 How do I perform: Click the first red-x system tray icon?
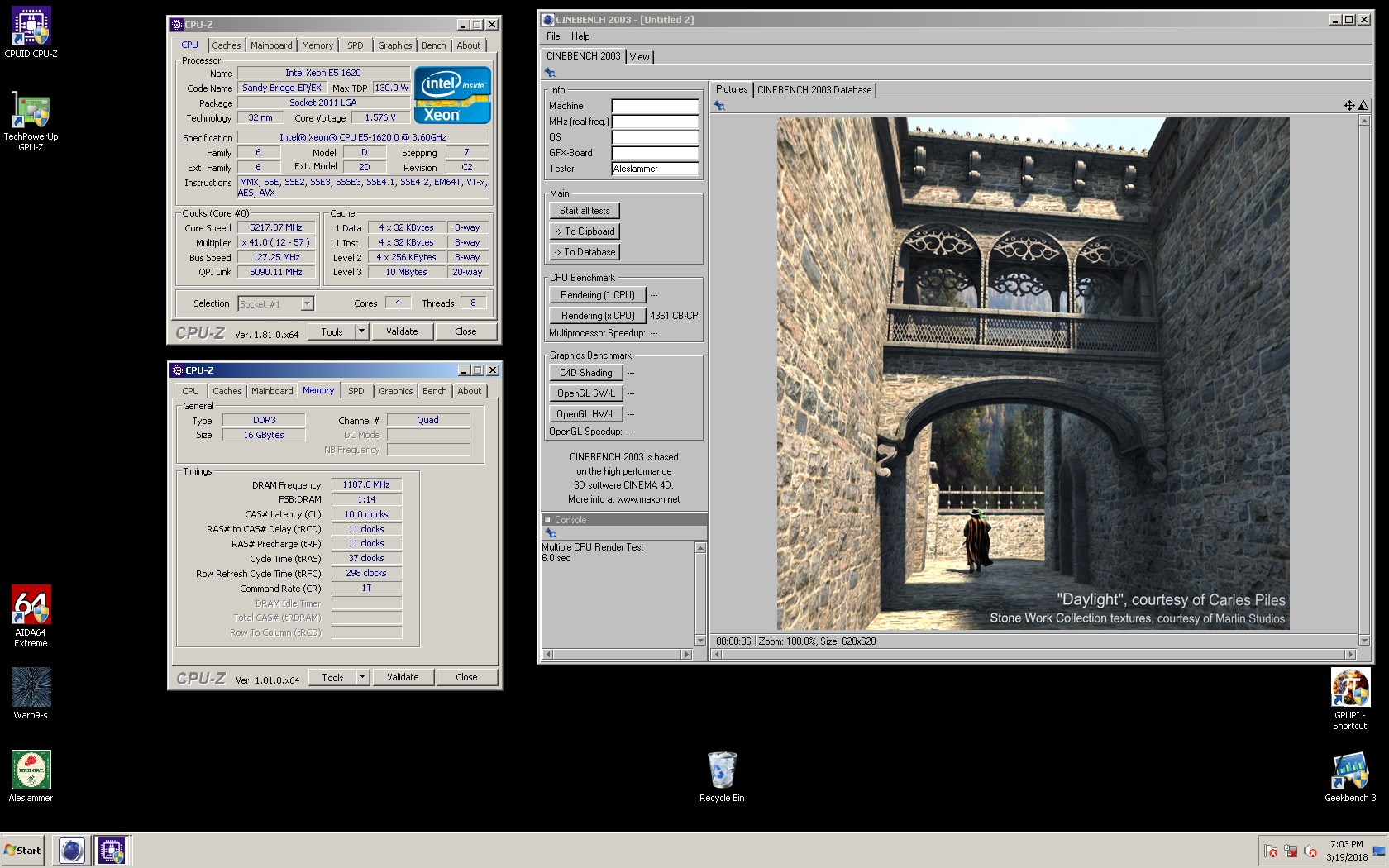pyautogui.click(x=1271, y=851)
